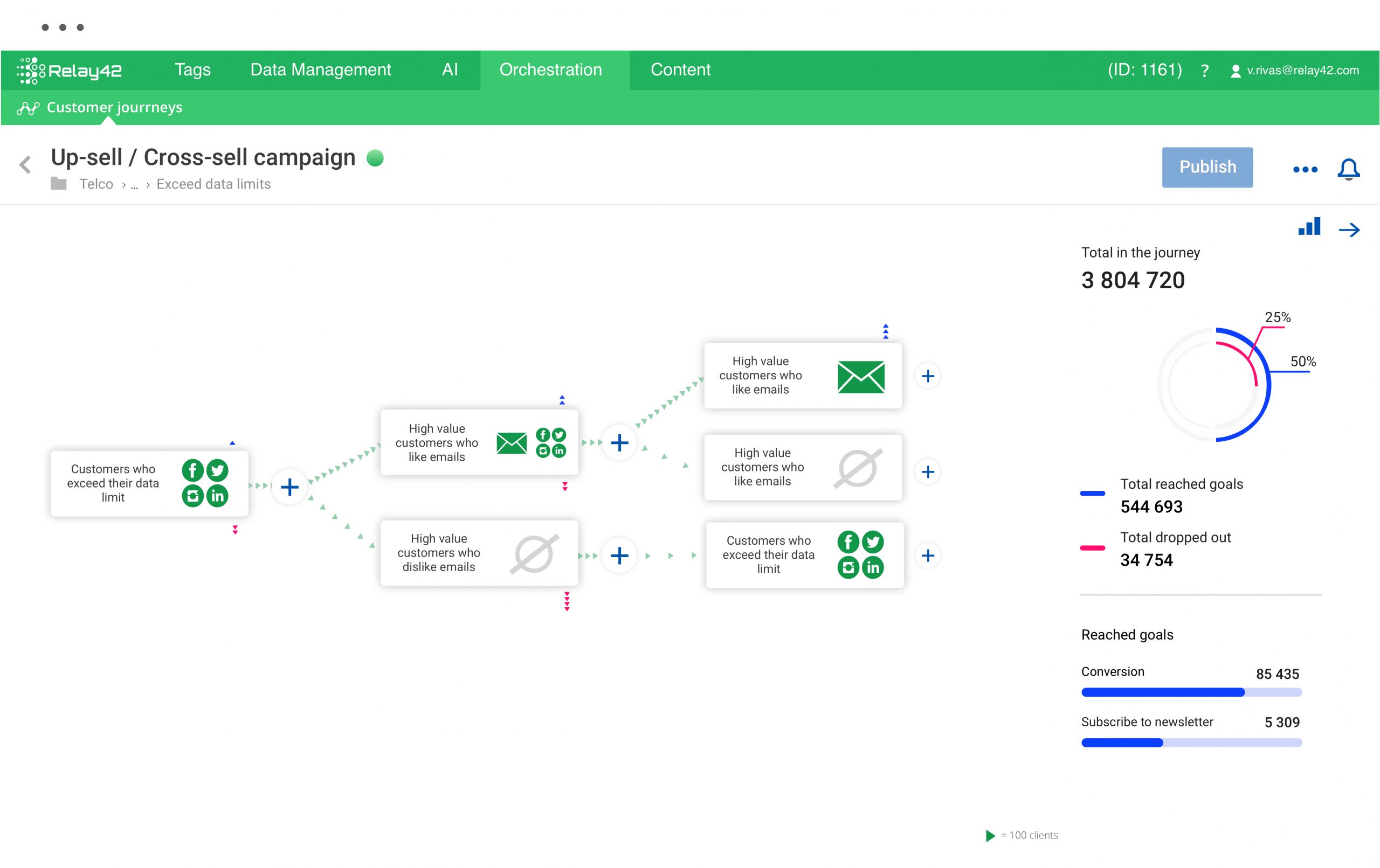Click the donut progress chart
This screenshot has height=868, width=1380.
pos(1214,385)
